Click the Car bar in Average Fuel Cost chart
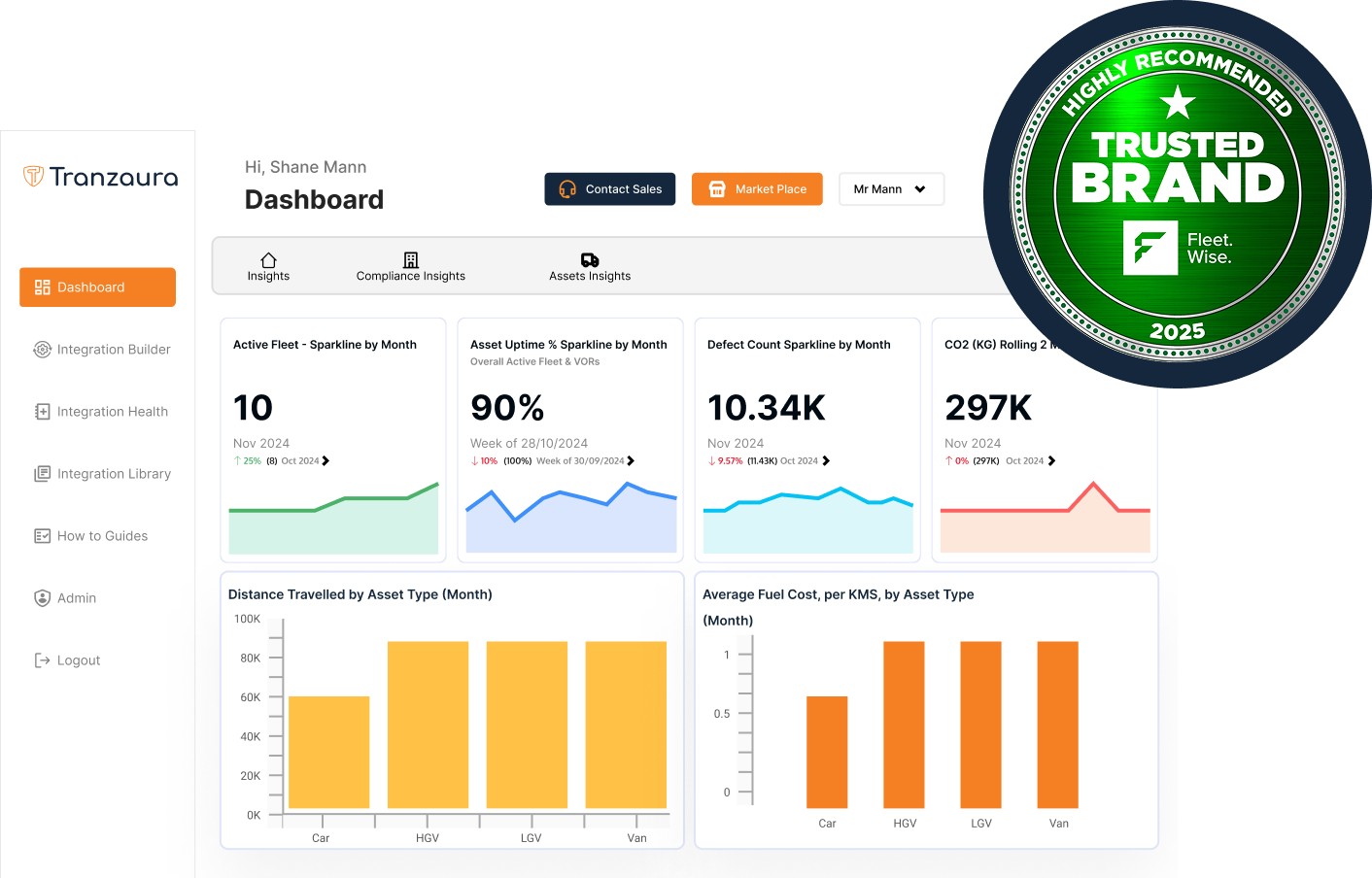The image size is (1372, 878). [x=827, y=752]
